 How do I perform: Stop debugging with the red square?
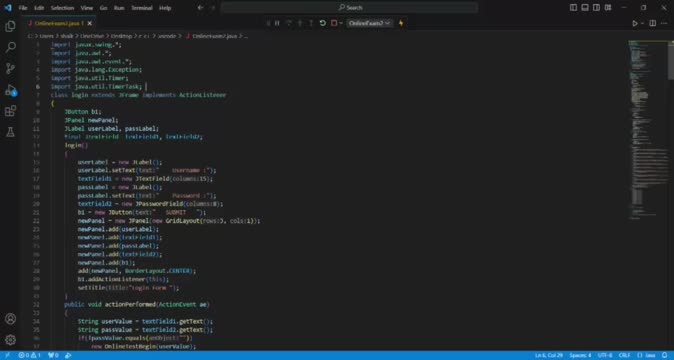[x=334, y=23]
